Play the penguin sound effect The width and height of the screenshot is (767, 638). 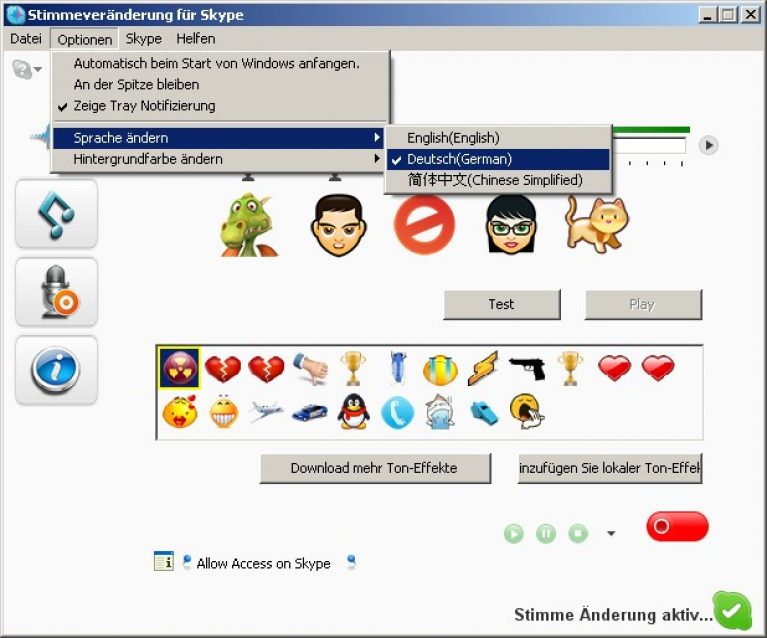(x=353, y=412)
